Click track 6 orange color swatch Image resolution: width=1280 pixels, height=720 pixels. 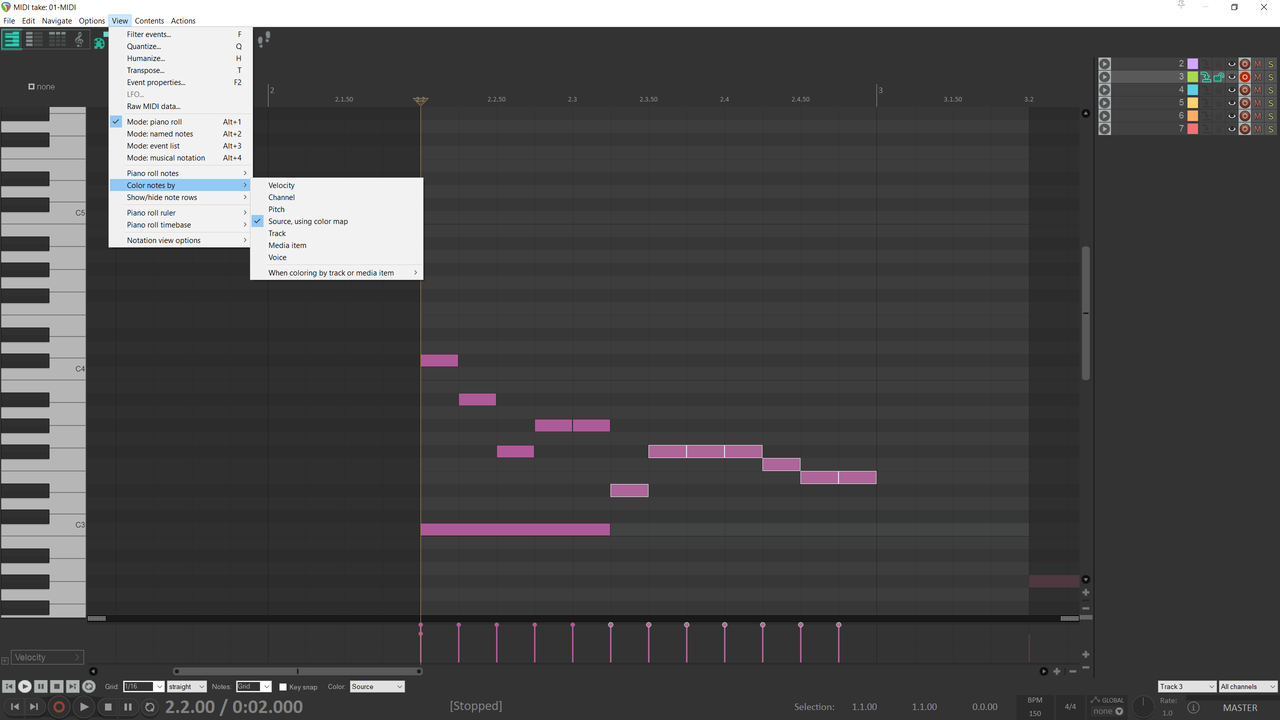point(1192,115)
